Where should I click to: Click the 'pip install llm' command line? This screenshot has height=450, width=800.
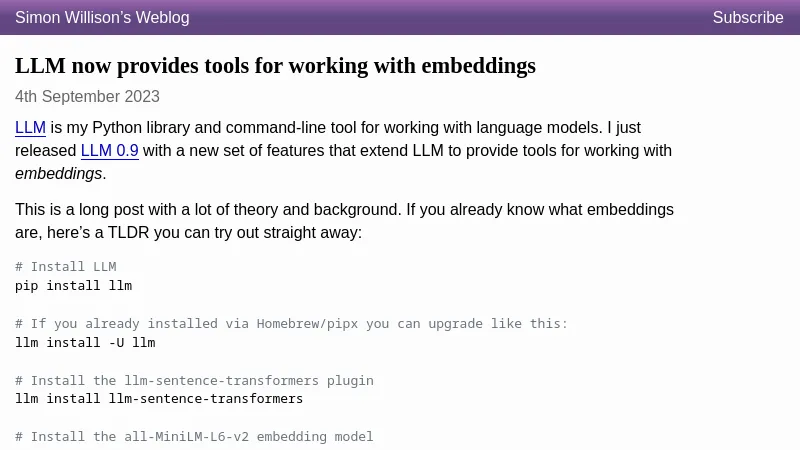click(x=73, y=286)
